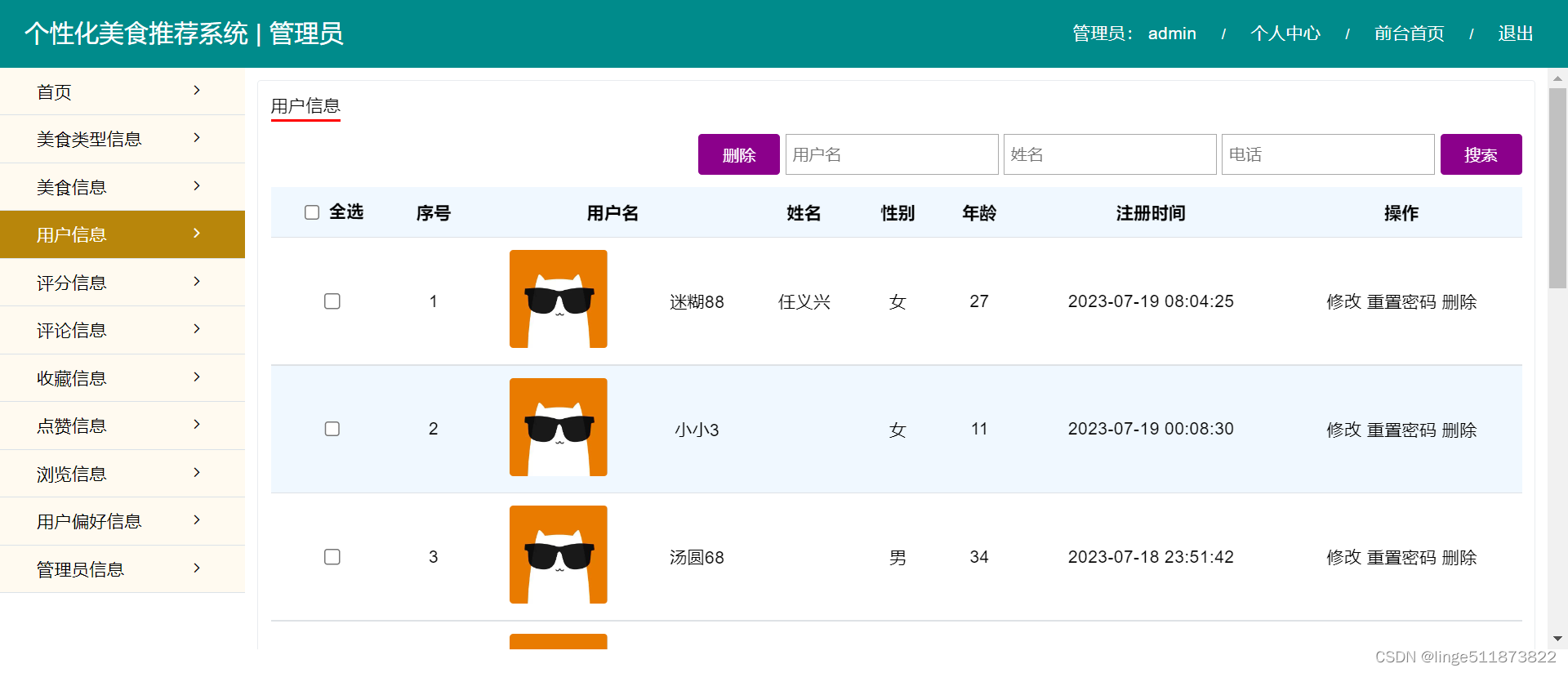Image resolution: width=1568 pixels, height=673 pixels.
Task: Expand the 美食信息 chevron arrow
Action: coord(197,186)
